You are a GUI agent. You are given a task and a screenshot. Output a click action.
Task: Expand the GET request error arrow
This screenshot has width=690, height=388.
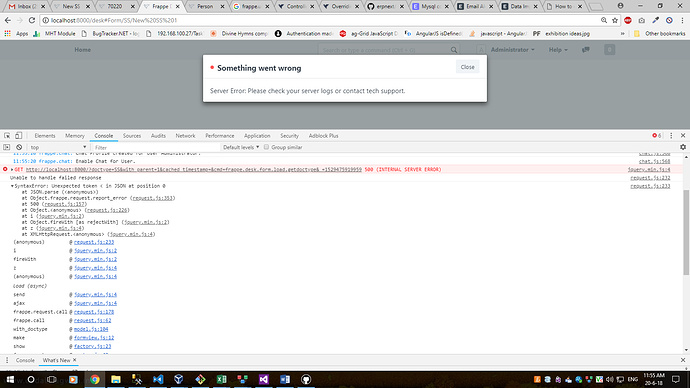12,169
